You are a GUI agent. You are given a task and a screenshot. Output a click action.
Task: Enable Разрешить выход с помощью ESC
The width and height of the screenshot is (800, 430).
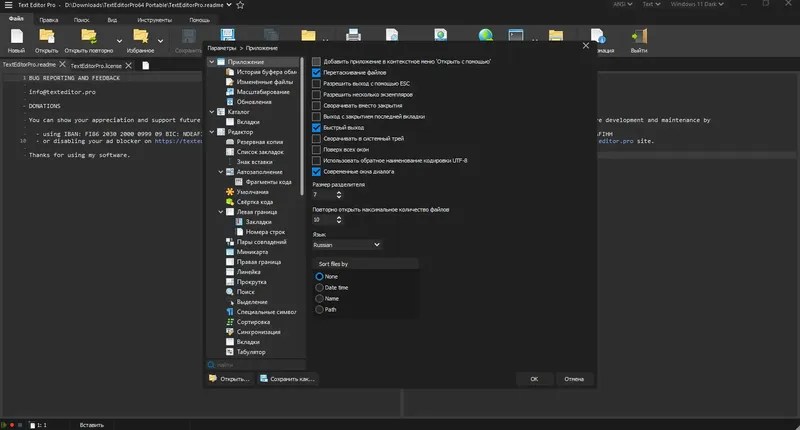click(316, 84)
